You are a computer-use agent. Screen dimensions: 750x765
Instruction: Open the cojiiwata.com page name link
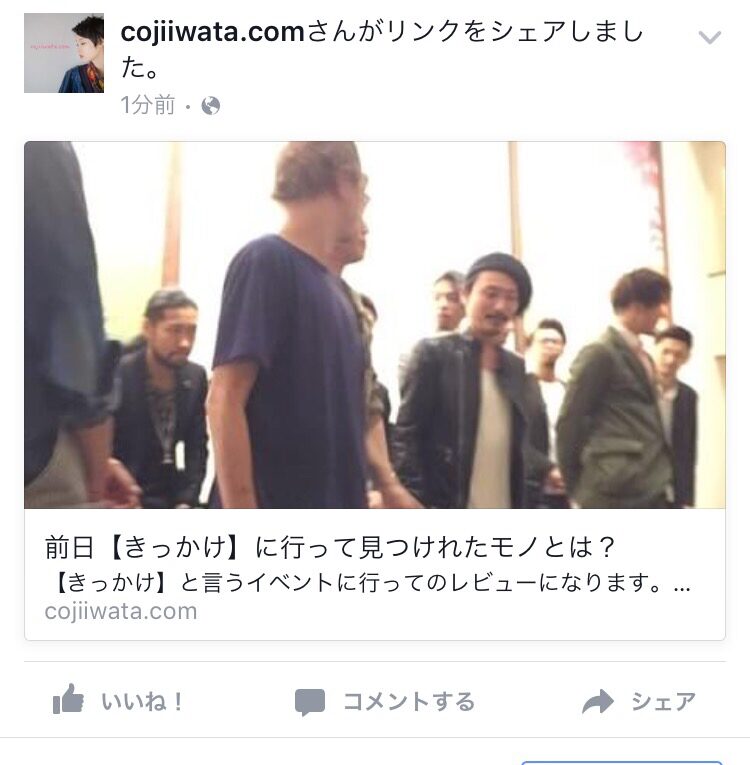(x=212, y=32)
